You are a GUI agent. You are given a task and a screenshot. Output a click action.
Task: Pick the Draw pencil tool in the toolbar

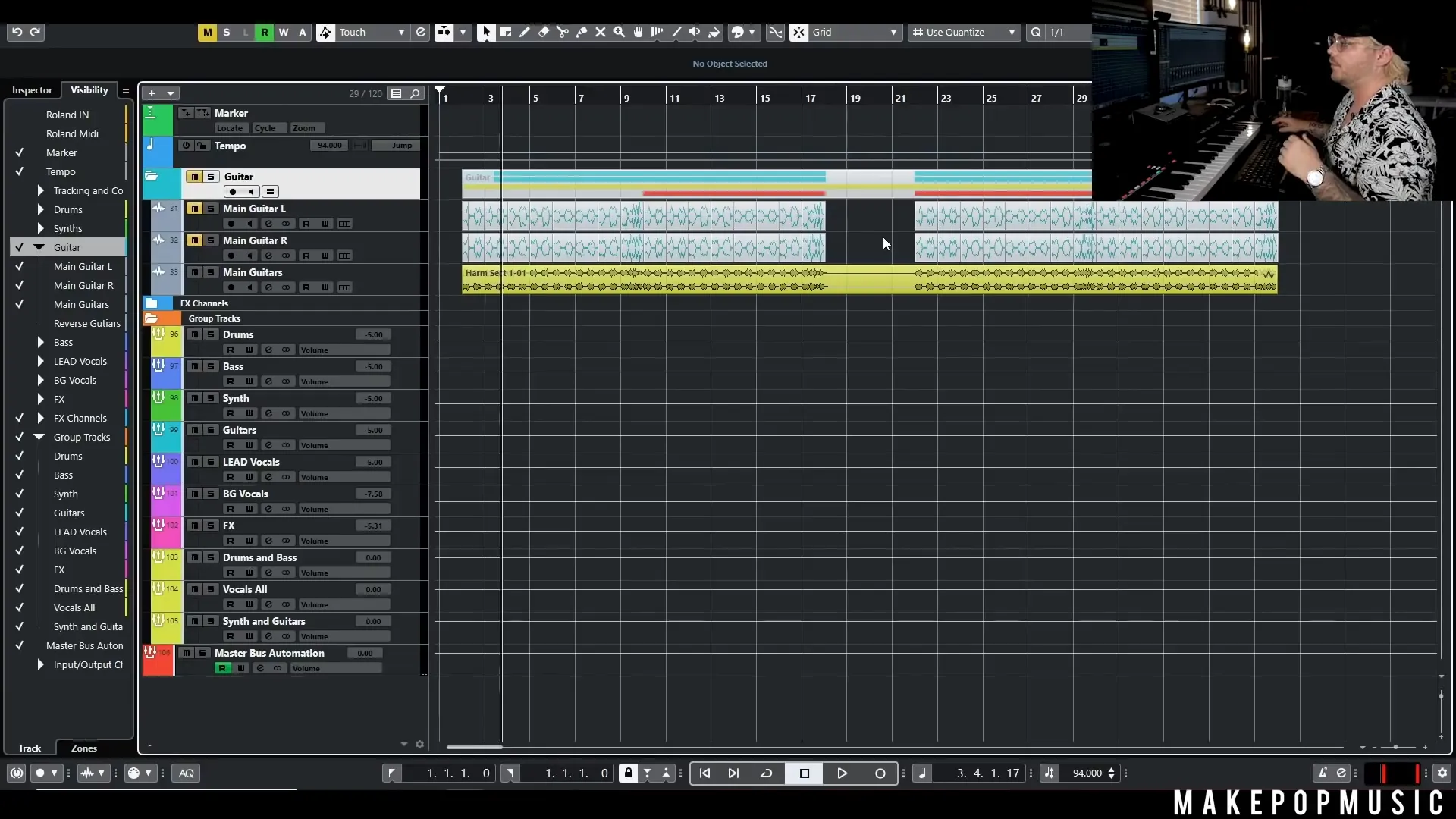(525, 32)
